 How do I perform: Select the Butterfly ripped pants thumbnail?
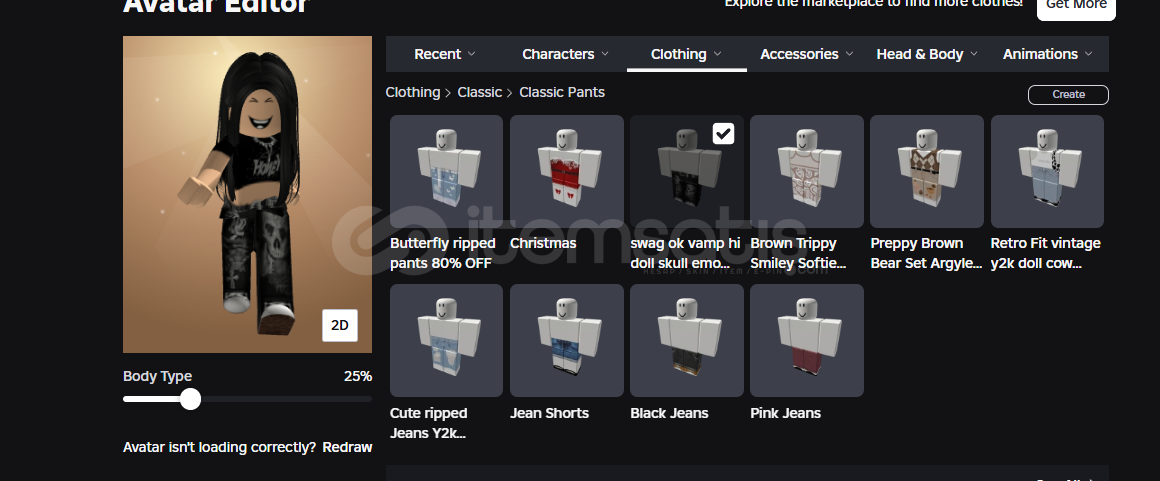pos(446,171)
